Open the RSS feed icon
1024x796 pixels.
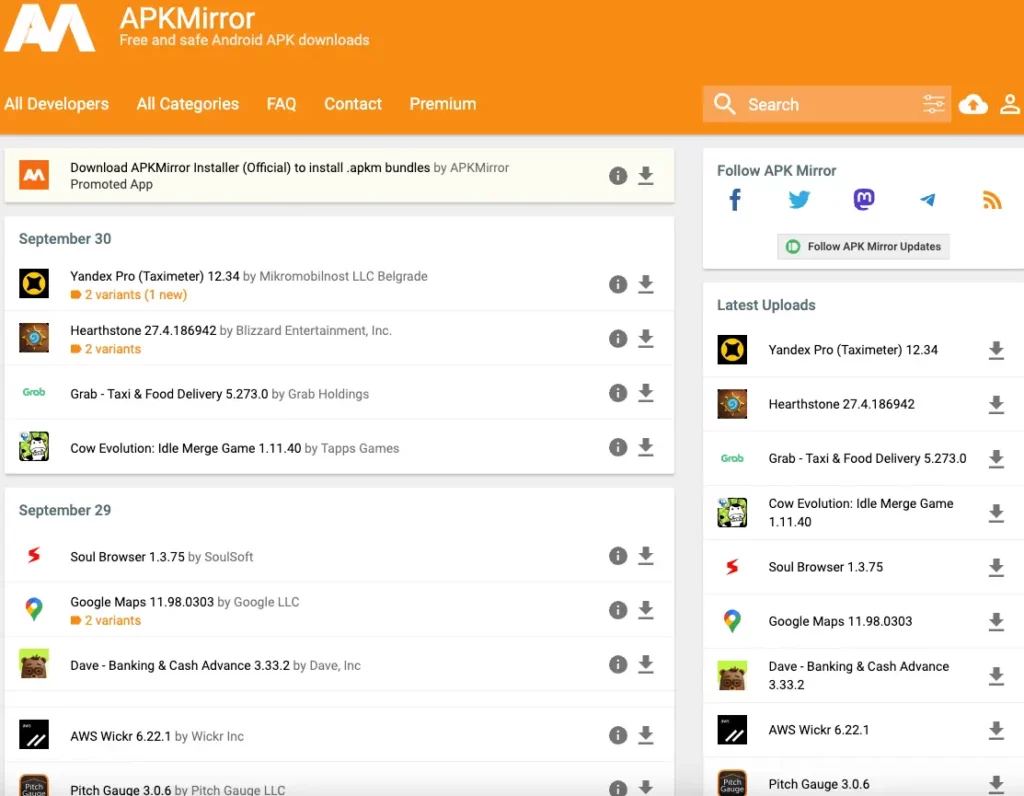click(992, 200)
